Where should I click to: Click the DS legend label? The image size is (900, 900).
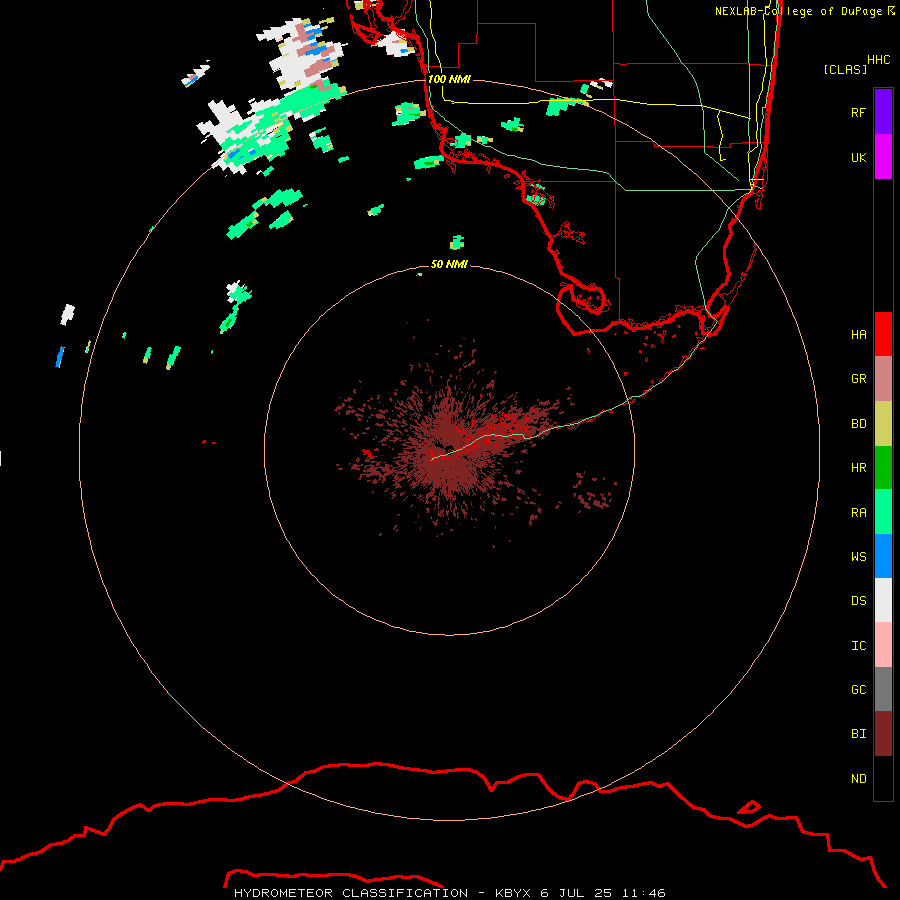coord(858,601)
